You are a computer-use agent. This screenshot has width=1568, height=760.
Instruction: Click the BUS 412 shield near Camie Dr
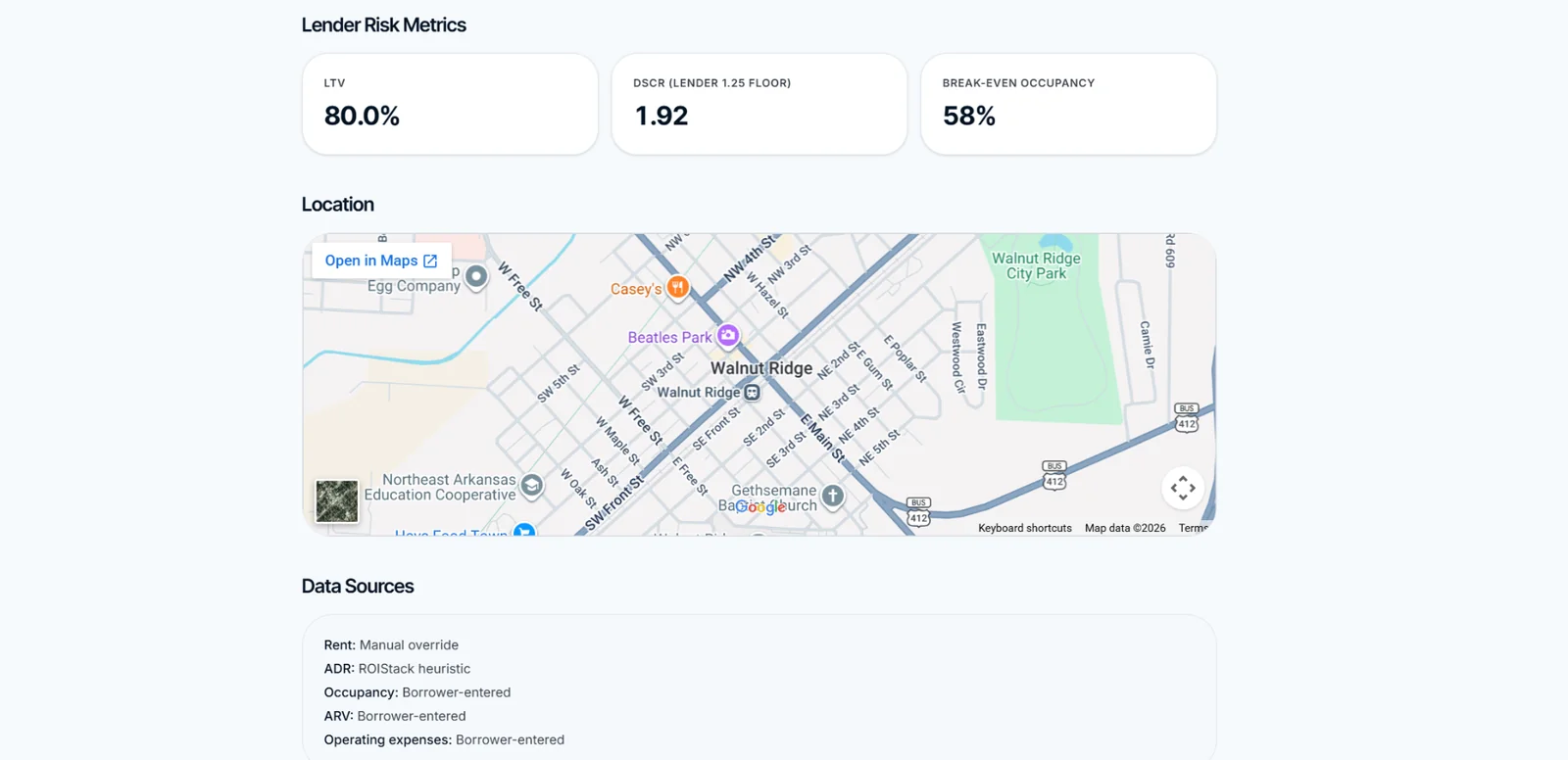[1187, 417]
